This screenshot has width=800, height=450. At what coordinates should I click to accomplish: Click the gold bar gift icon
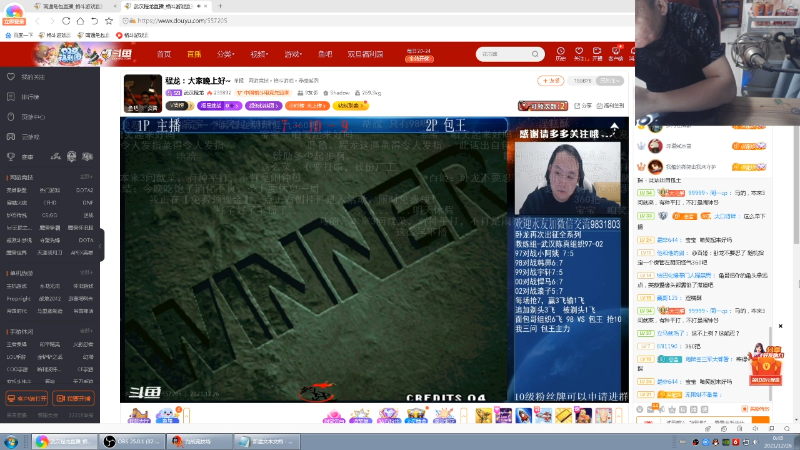tap(563, 416)
